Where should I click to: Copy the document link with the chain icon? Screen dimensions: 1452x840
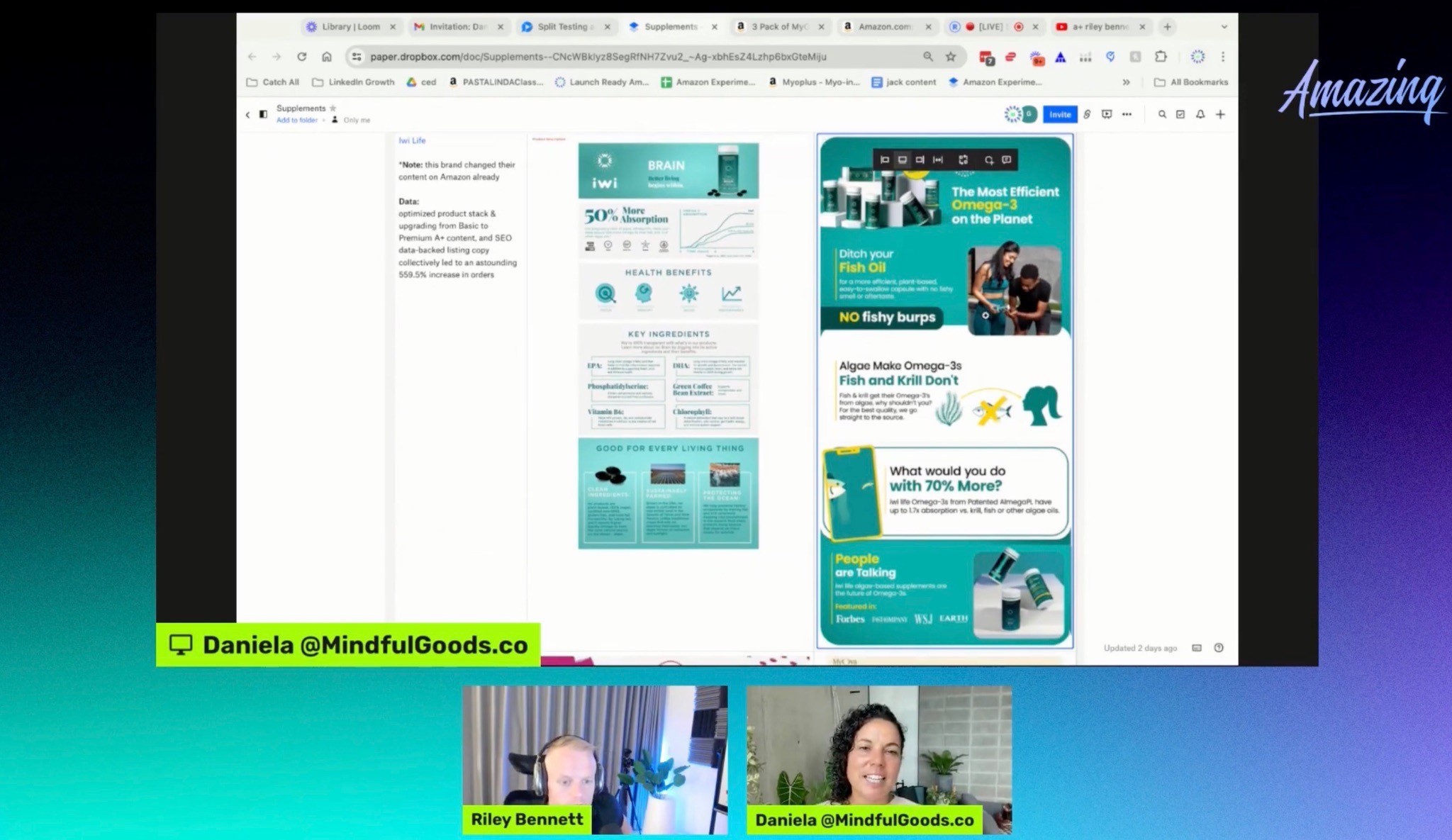pos(1087,114)
